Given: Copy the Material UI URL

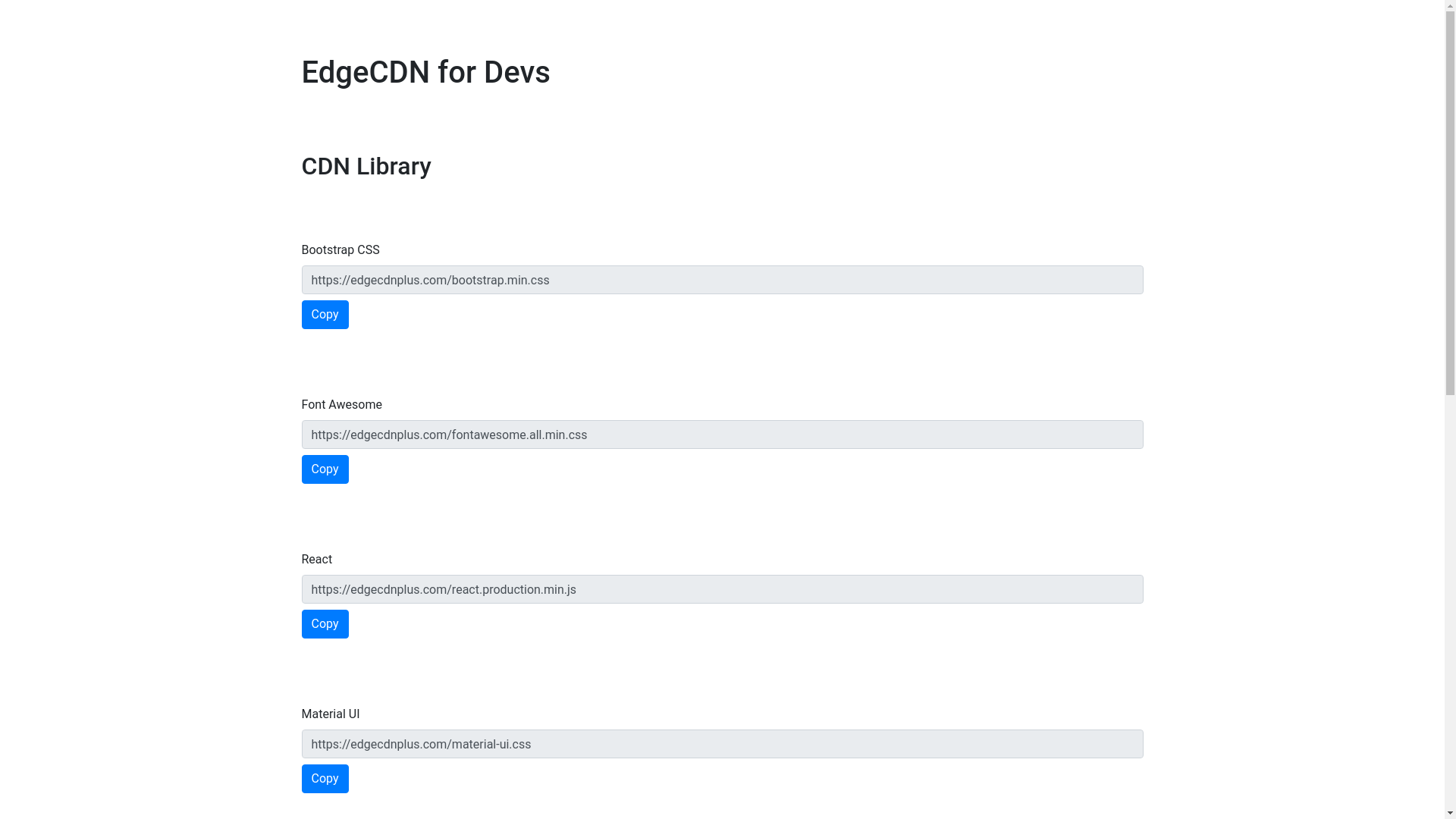Looking at the screenshot, I should point(325,779).
